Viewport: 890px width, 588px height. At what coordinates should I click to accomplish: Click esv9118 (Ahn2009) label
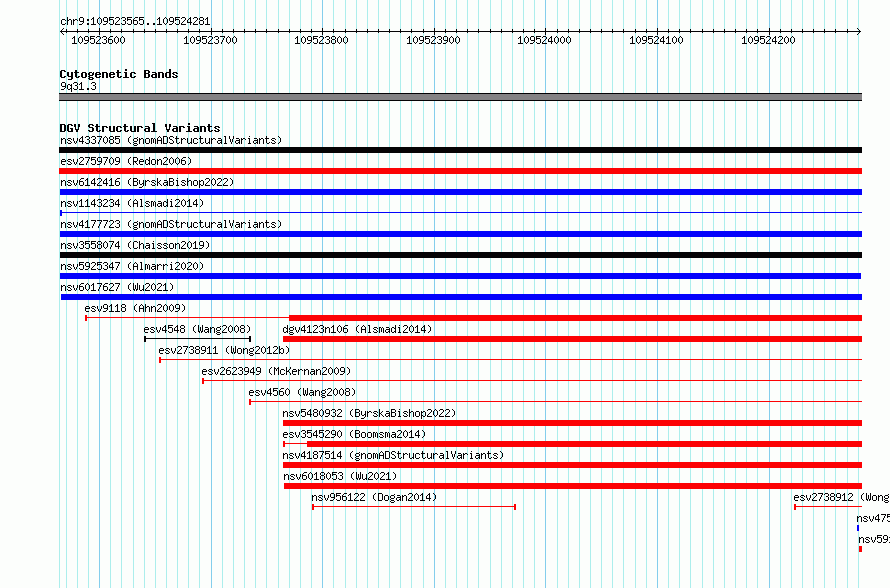135,308
